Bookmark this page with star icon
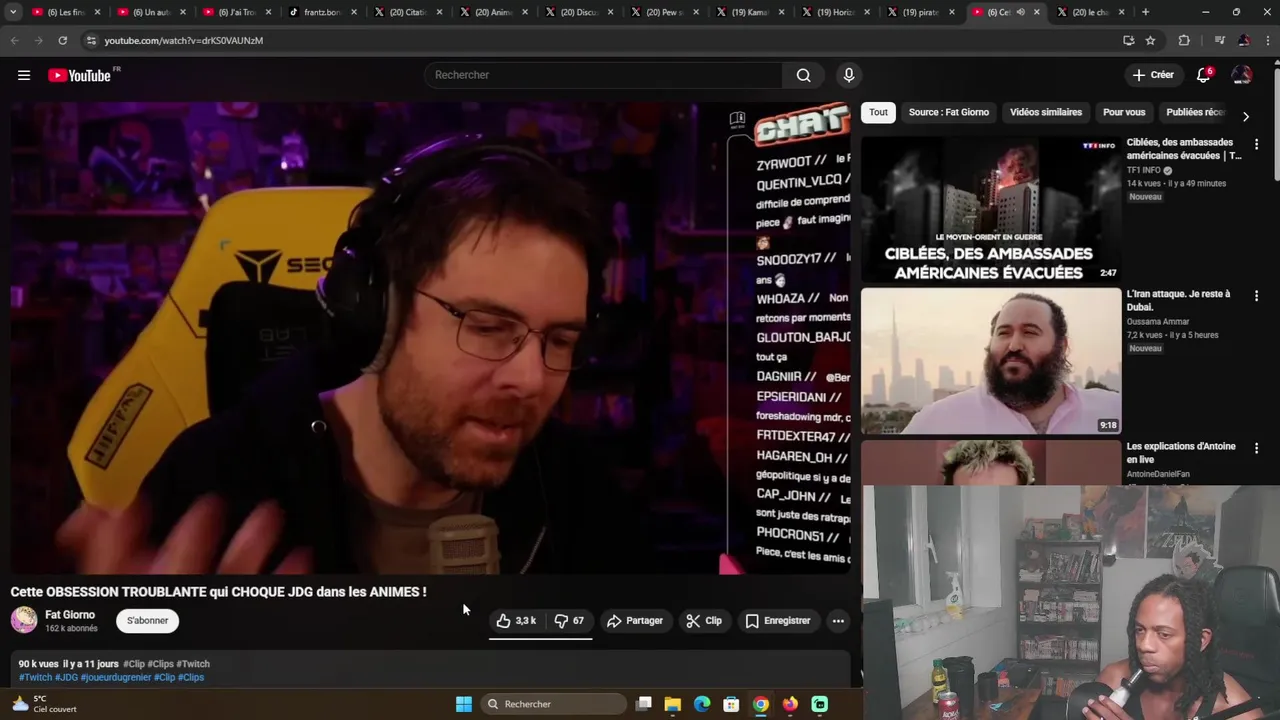Image resolution: width=1280 pixels, height=720 pixels. click(x=1151, y=40)
